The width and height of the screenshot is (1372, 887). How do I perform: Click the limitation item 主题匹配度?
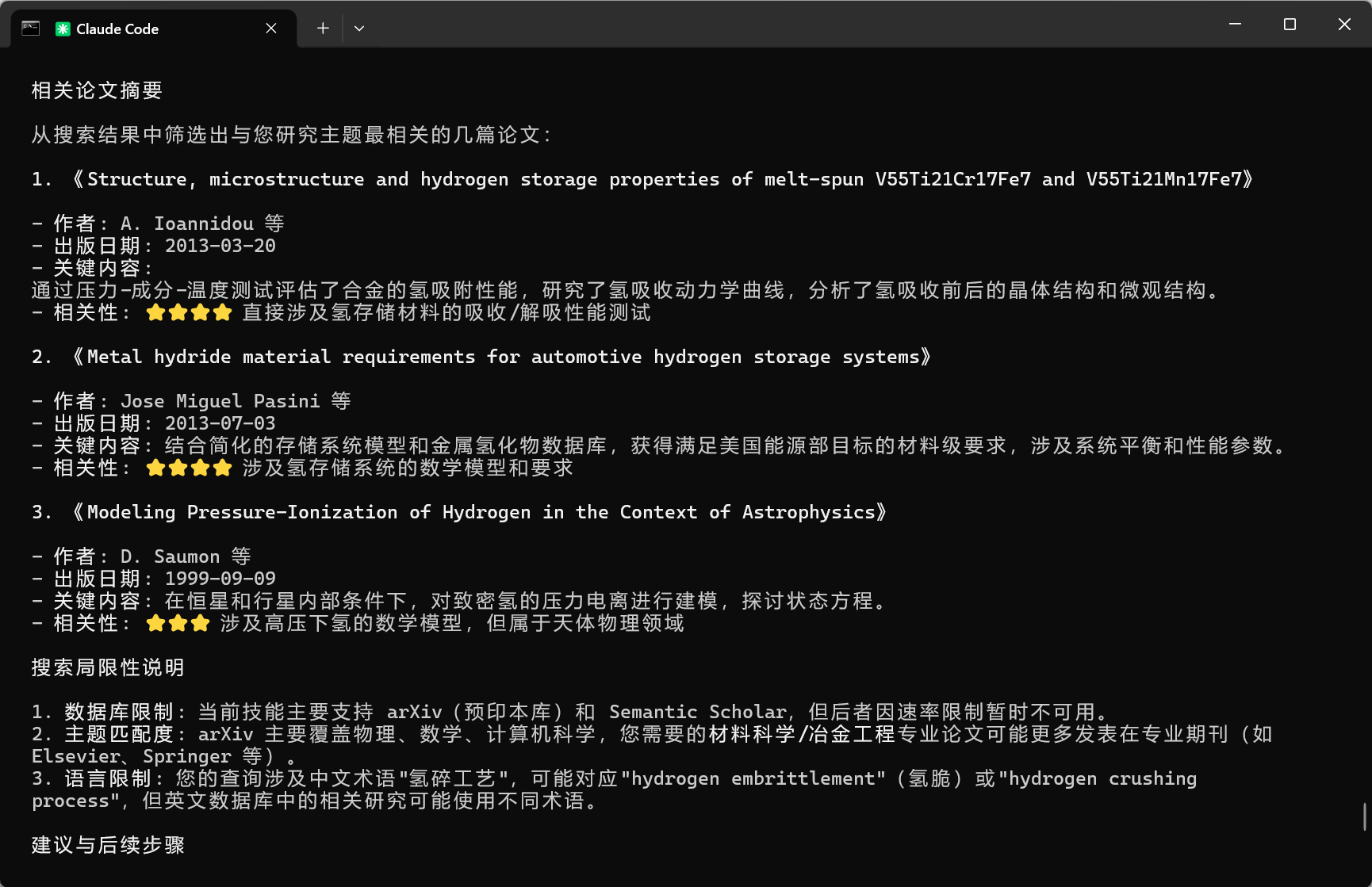(119, 734)
